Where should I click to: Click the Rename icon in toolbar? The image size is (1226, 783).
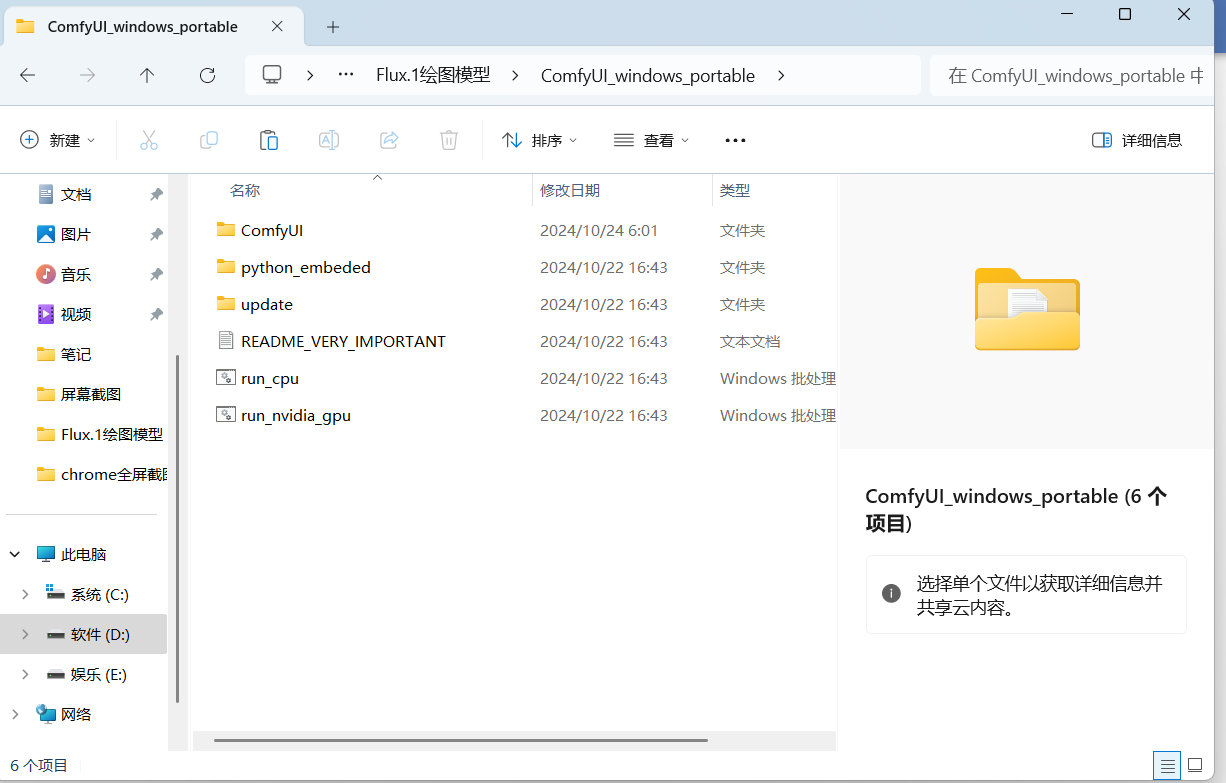click(x=328, y=140)
